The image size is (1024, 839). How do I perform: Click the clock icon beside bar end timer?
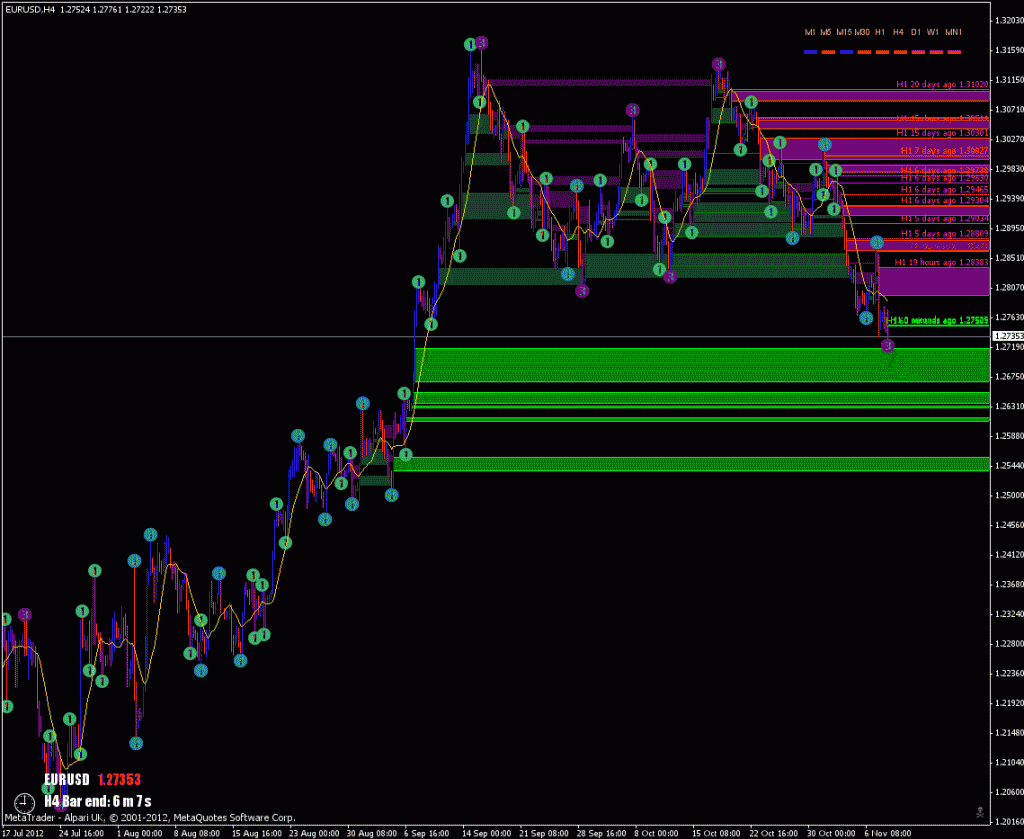tap(25, 801)
